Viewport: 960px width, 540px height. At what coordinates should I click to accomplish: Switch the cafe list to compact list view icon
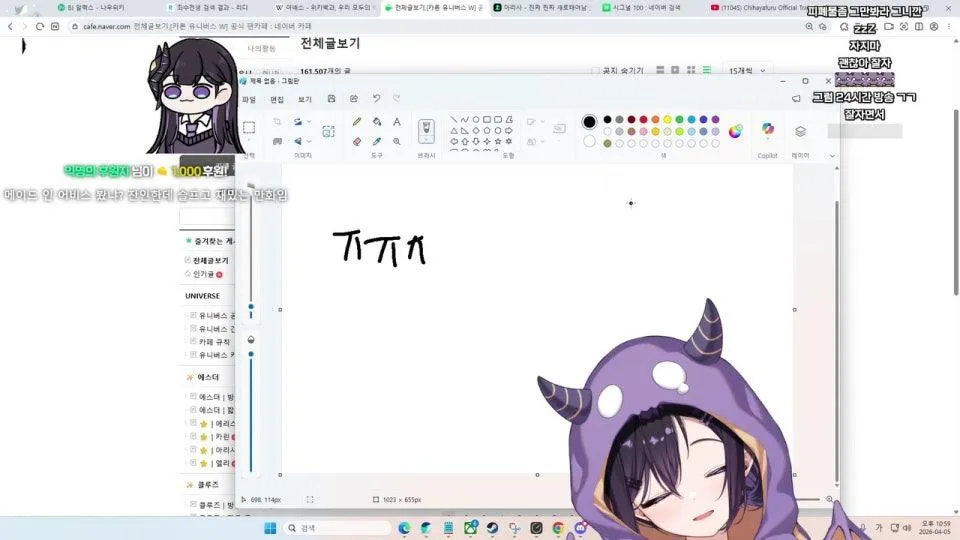[707, 70]
